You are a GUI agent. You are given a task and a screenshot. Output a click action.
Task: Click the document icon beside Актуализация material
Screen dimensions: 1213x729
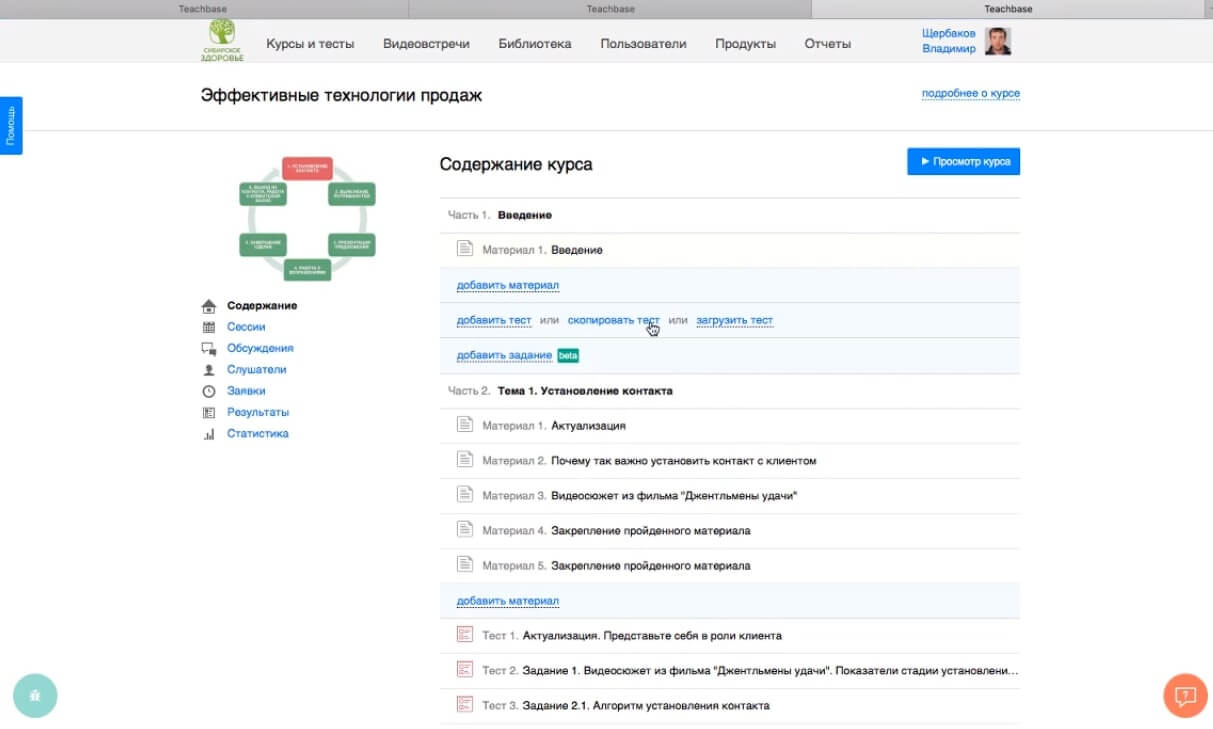(x=464, y=425)
